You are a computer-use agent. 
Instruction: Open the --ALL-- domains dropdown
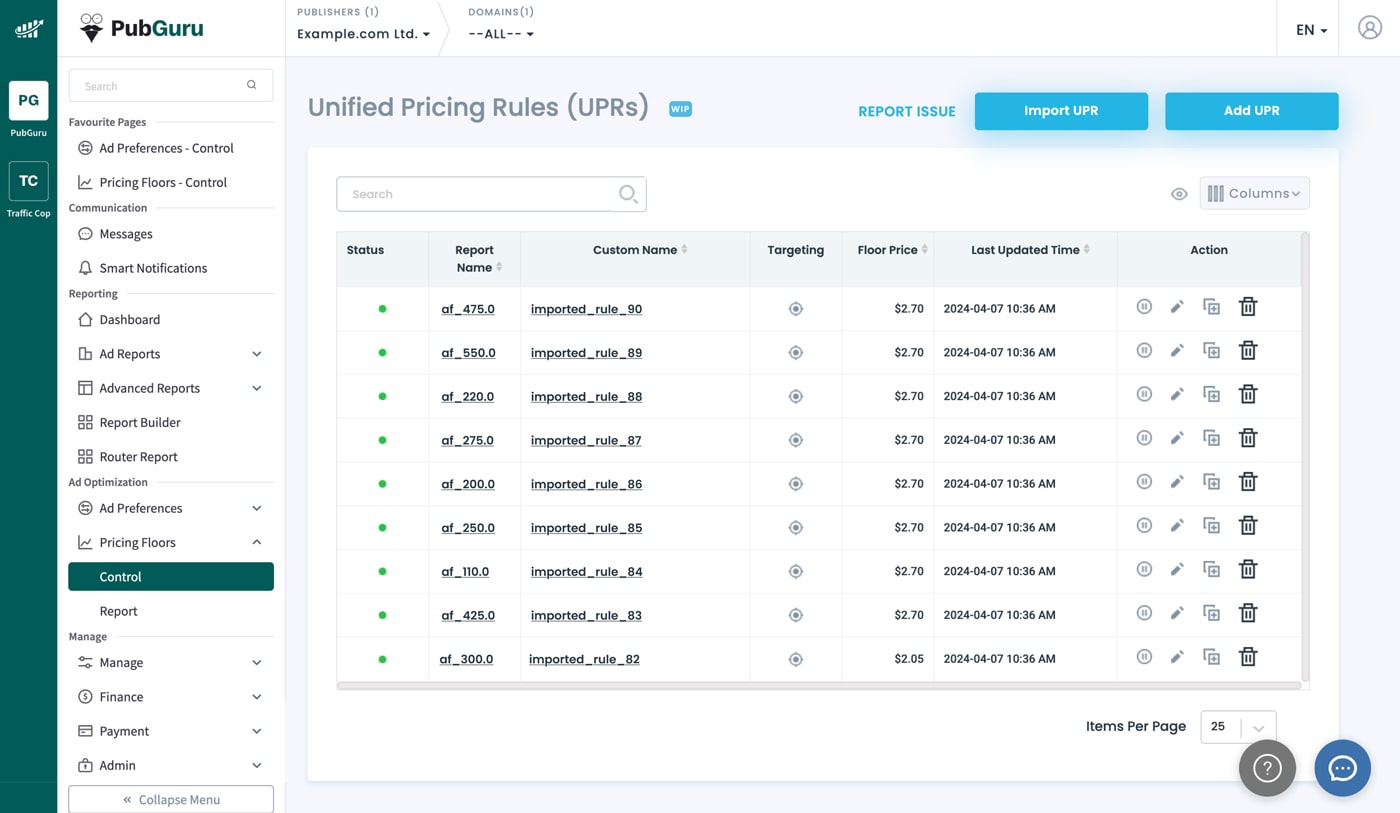[x=501, y=34]
